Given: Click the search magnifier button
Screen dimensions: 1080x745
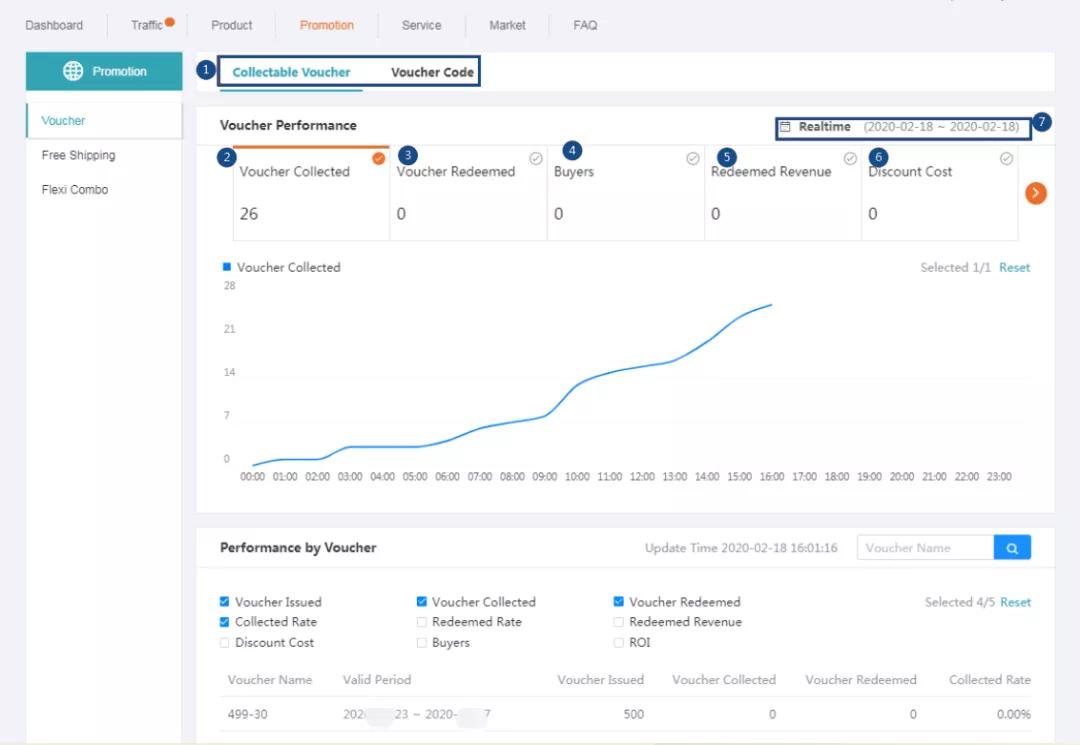Looking at the screenshot, I should 1012,548.
